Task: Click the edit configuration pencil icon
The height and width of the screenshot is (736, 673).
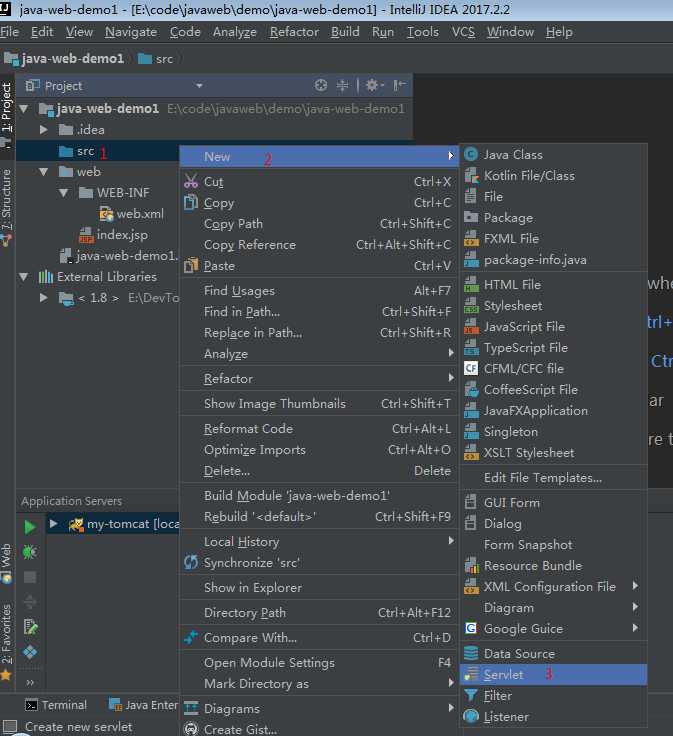Action: click(x=30, y=627)
